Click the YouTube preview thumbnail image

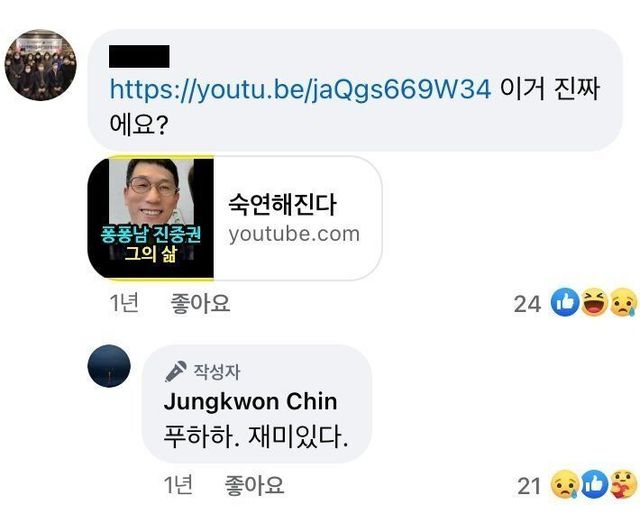click(151, 218)
